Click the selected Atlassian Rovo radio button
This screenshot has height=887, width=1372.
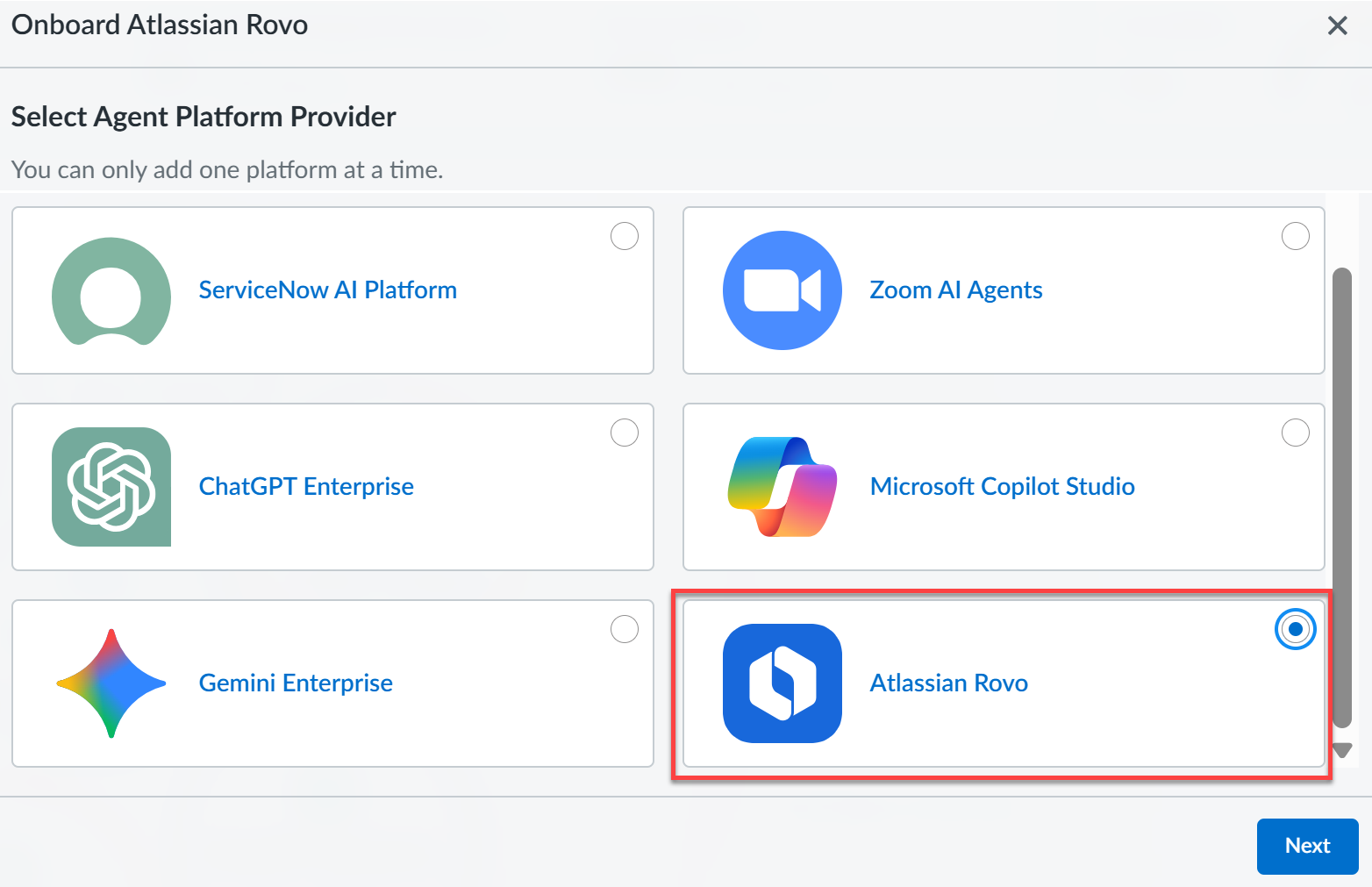click(x=1295, y=629)
